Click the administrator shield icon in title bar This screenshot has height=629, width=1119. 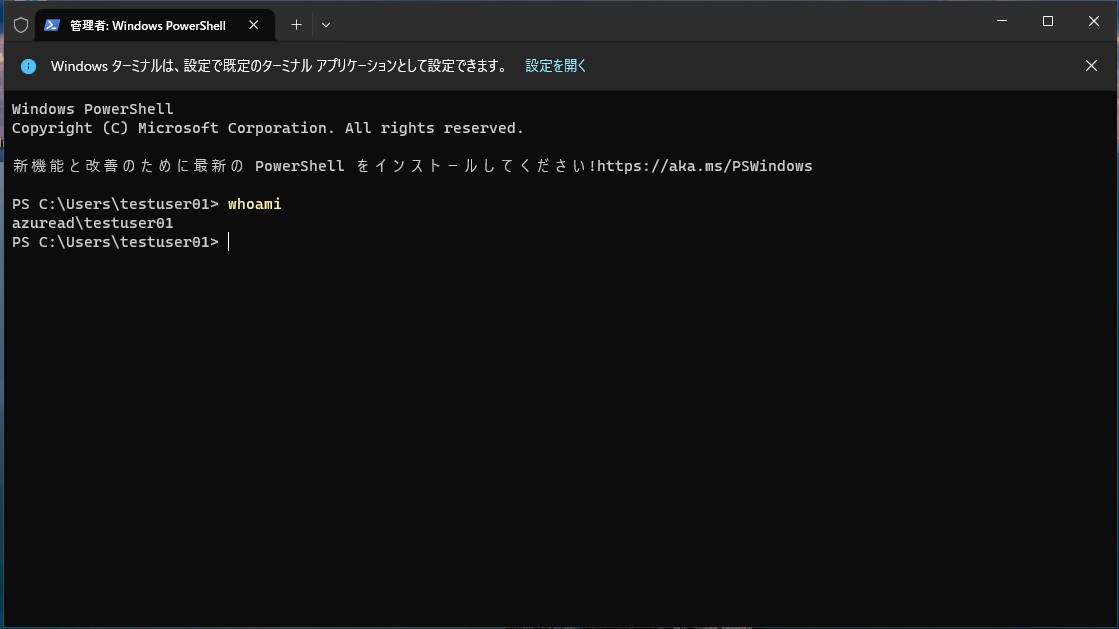(20, 25)
